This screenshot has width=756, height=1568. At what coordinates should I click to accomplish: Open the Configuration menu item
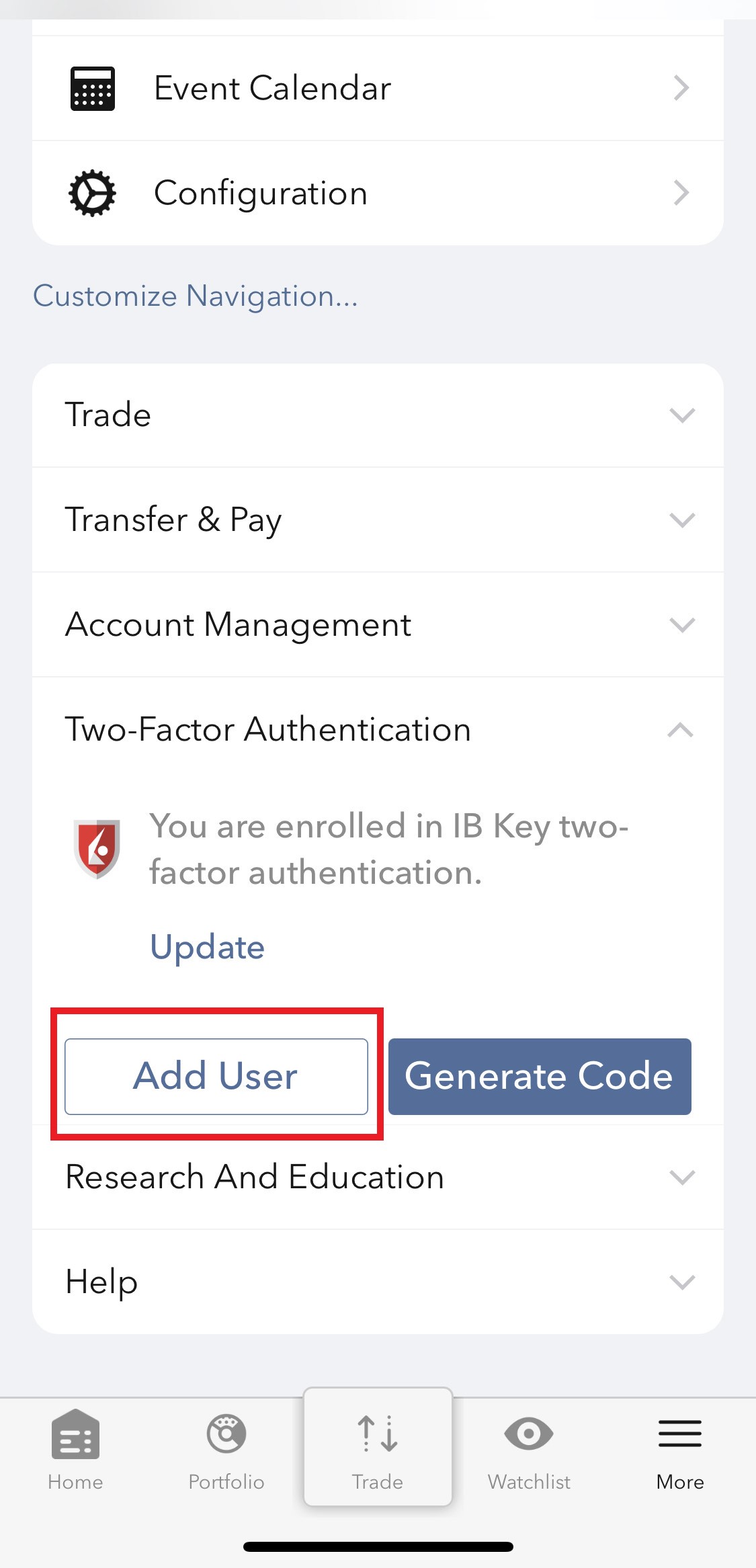coord(378,193)
